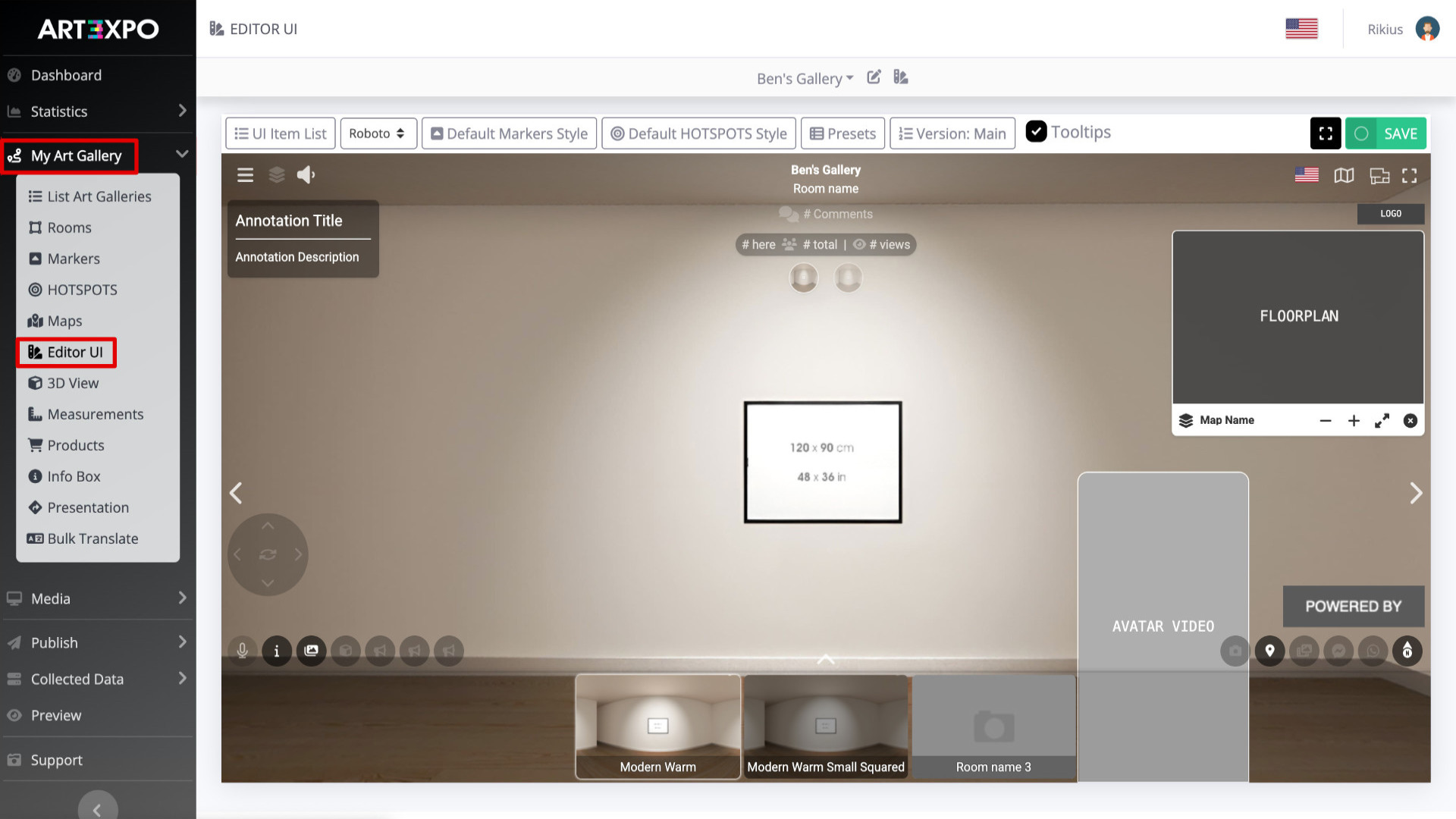Viewport: 1456px width, 819px height.
Task: Mute the speaker audio icon
Action: tap(306, 175)
